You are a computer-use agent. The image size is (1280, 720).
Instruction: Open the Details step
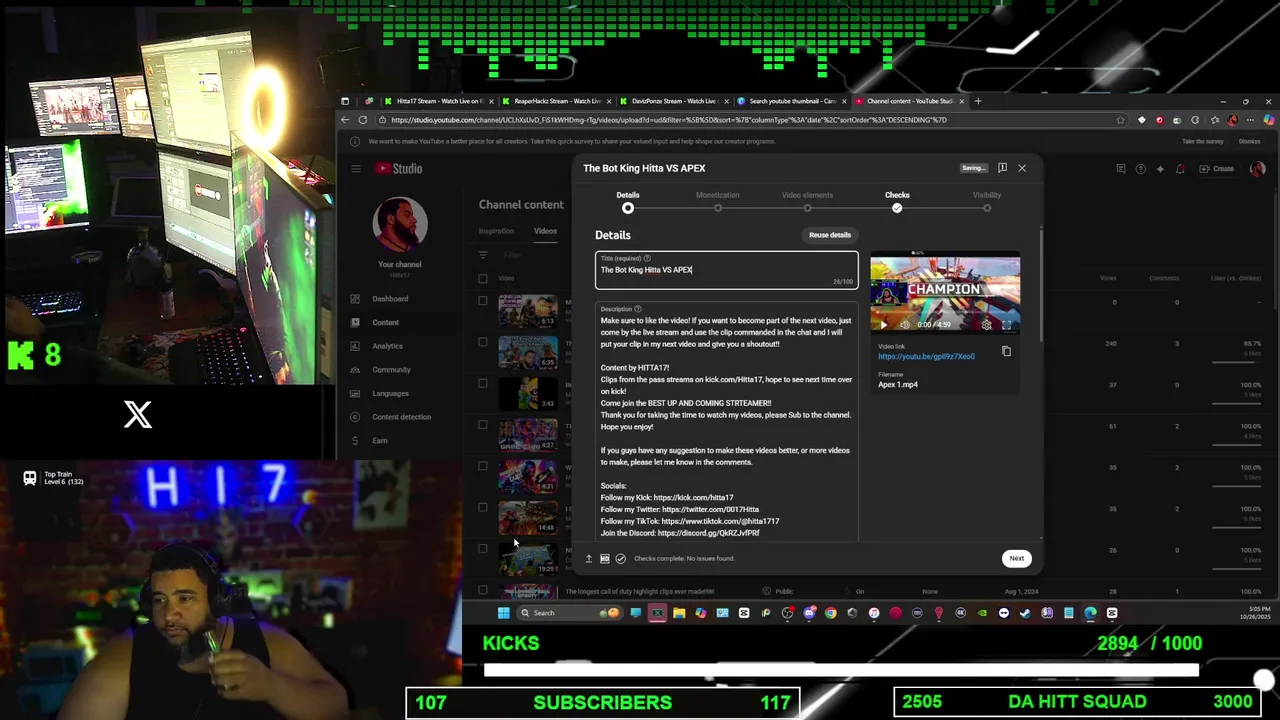(x=628, y=201)
